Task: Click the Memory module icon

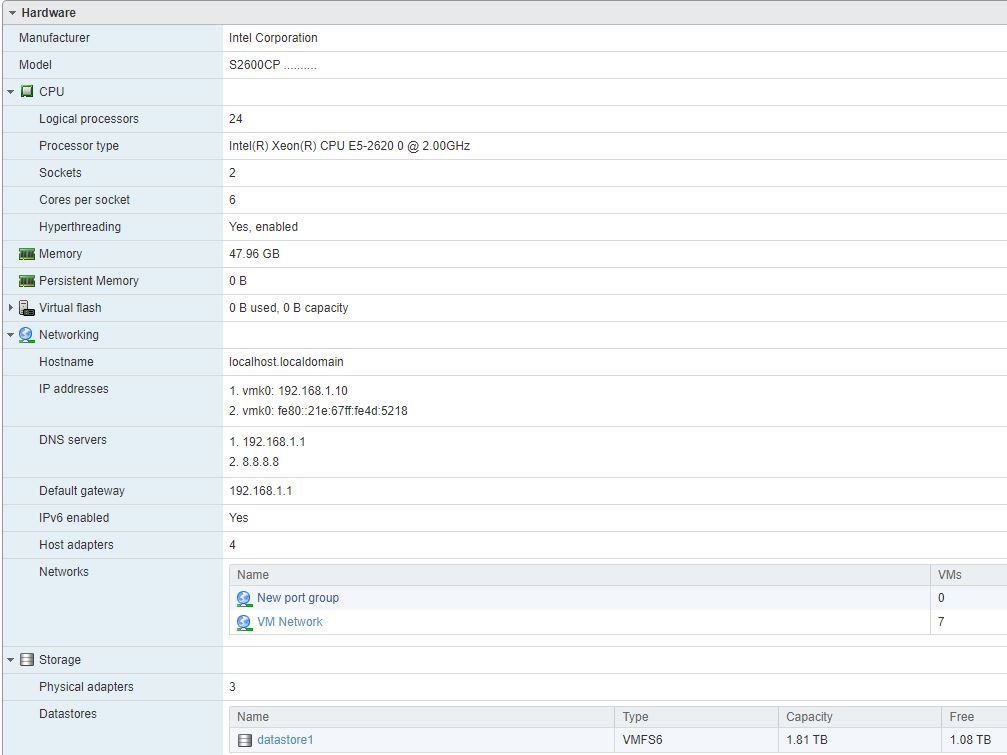Action: pos(27,254)
